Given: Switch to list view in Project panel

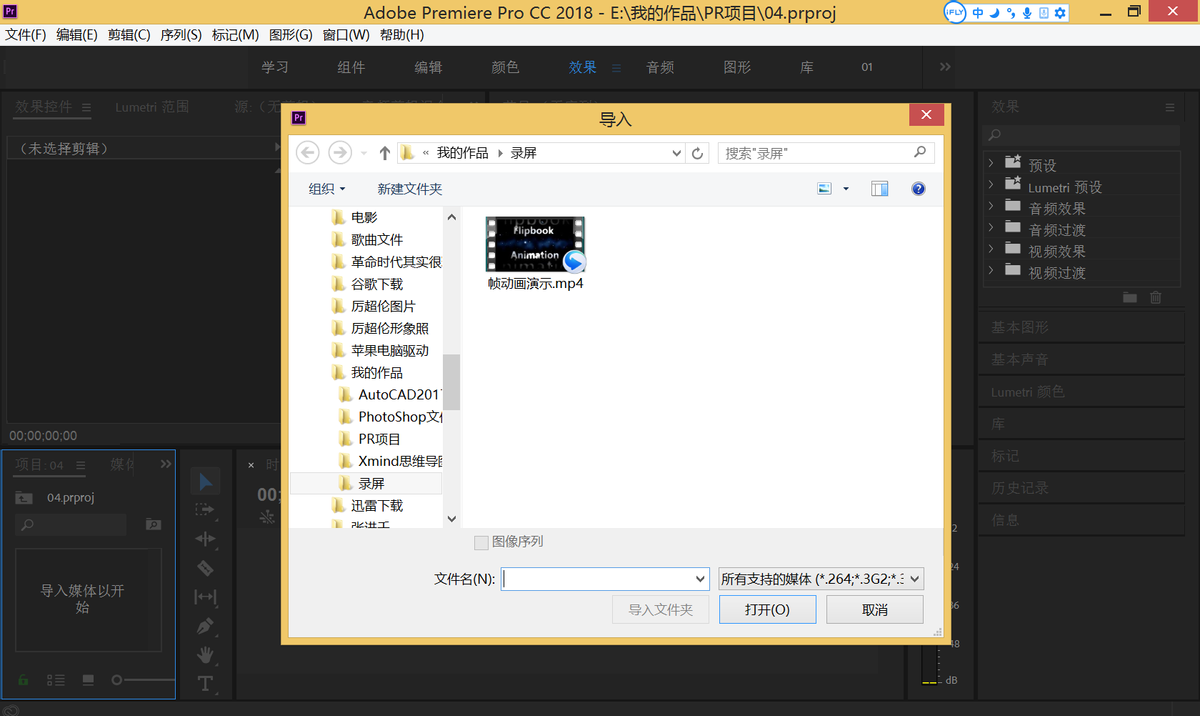Looking at the screenshot, I should click(x=55, y=680).
